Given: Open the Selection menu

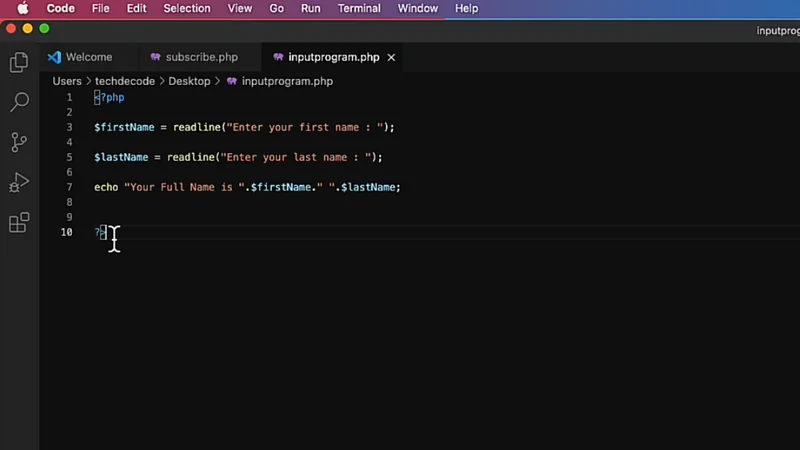Looking at the screenshot, I should [187, 8].
